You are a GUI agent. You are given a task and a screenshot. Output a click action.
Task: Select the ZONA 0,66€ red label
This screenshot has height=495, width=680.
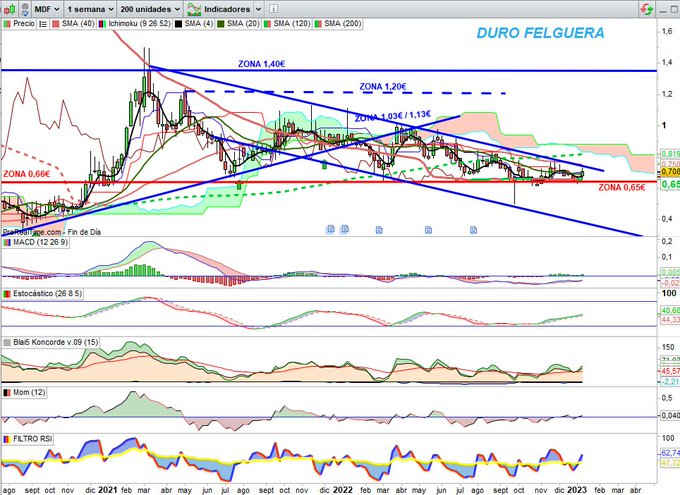26,174
